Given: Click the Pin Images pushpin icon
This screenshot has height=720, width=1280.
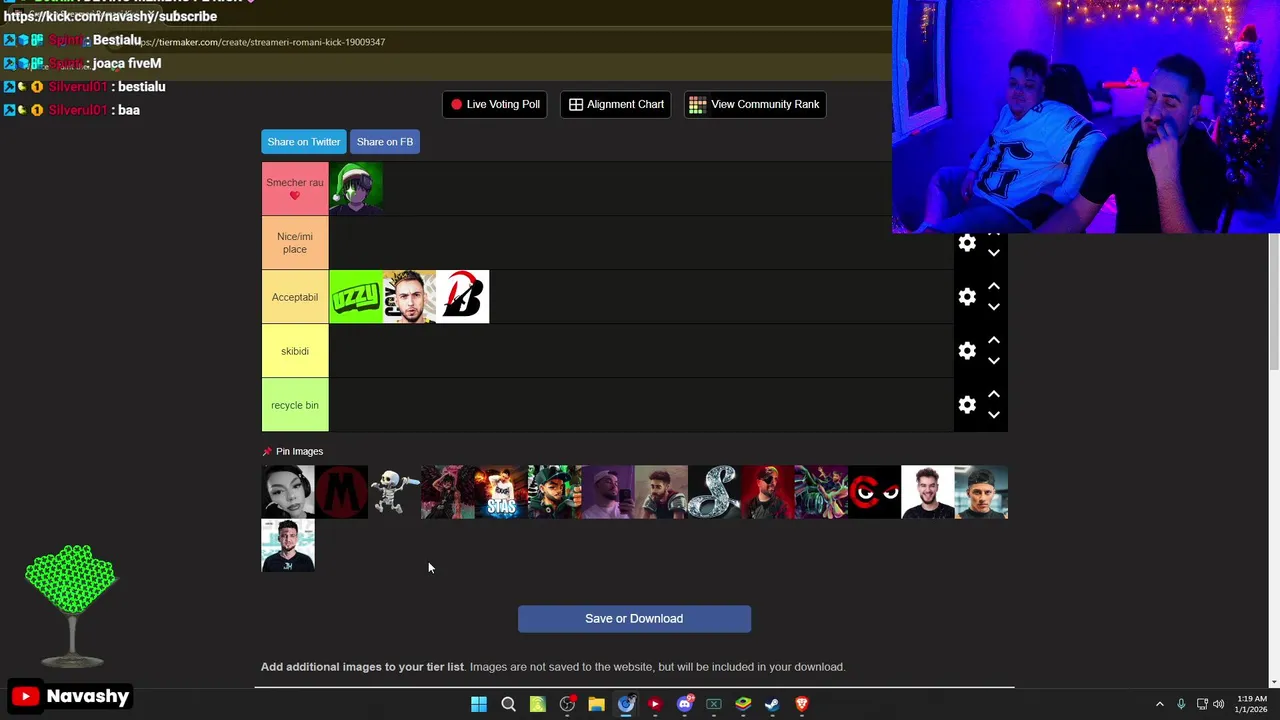Looking at the screenshot, I should 267,452.
